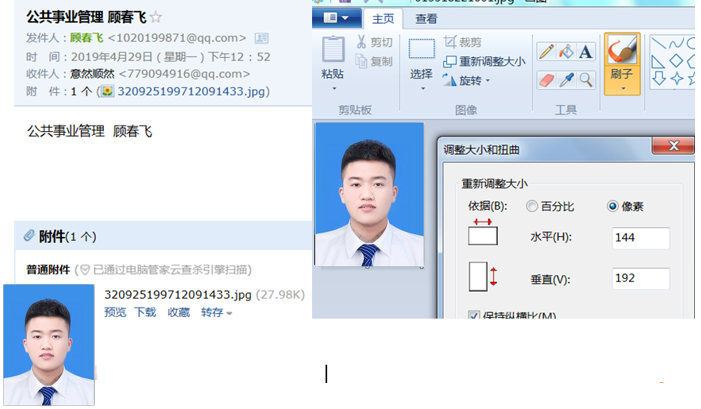Toggle the 保持纵横比 aspect ratio checkbox

(474, 316)
